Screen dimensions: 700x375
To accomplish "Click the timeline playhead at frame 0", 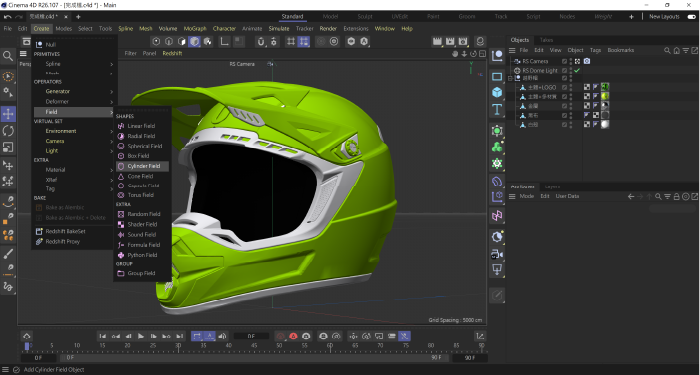I will 27,346.
